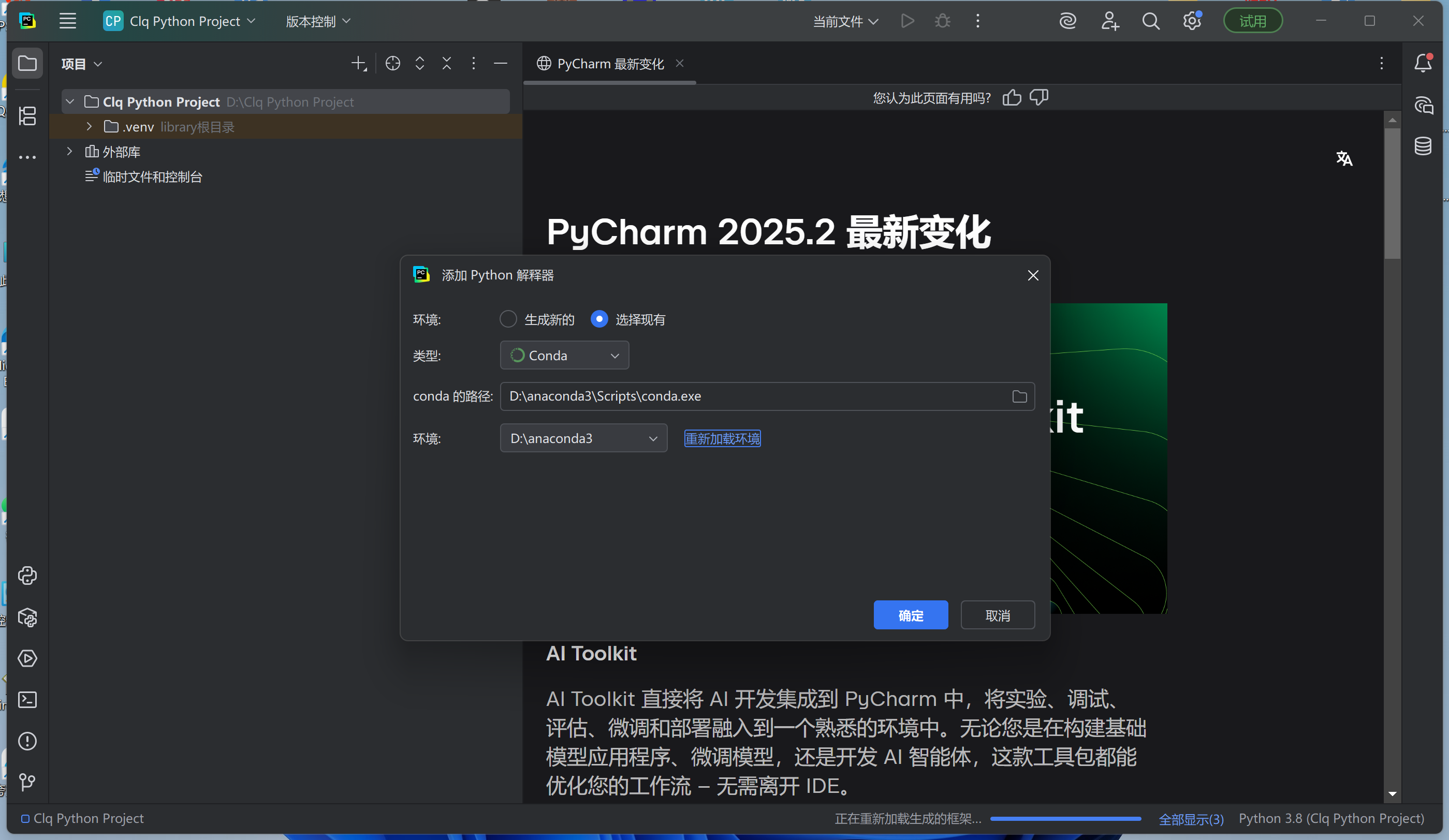Click the add new file plus icon
The image size is (1449, 840).
pyautogui.click(x=359, y=63)
